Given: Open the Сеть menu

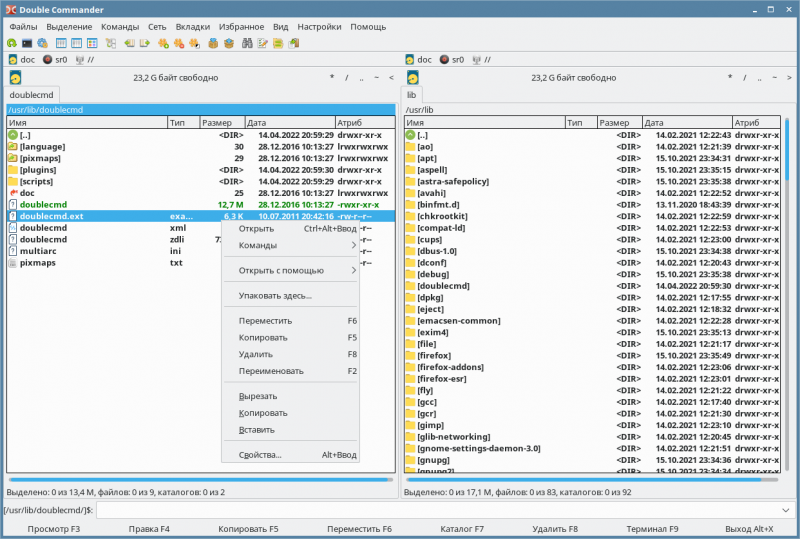Looking at the screenshot, I should pos(157,27).
